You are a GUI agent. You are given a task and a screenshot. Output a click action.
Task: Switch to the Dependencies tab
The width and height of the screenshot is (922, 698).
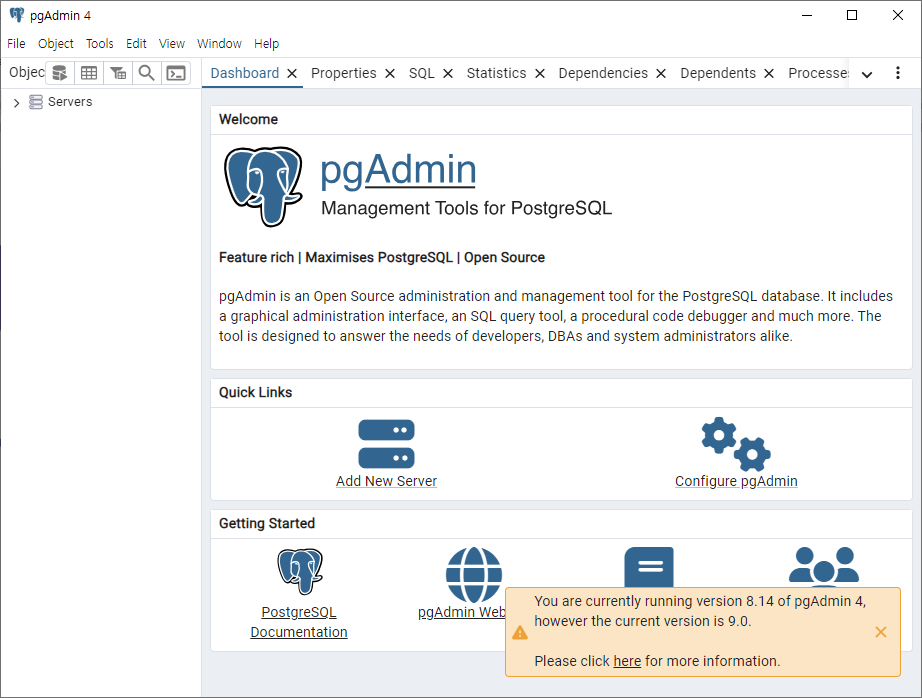603,73
